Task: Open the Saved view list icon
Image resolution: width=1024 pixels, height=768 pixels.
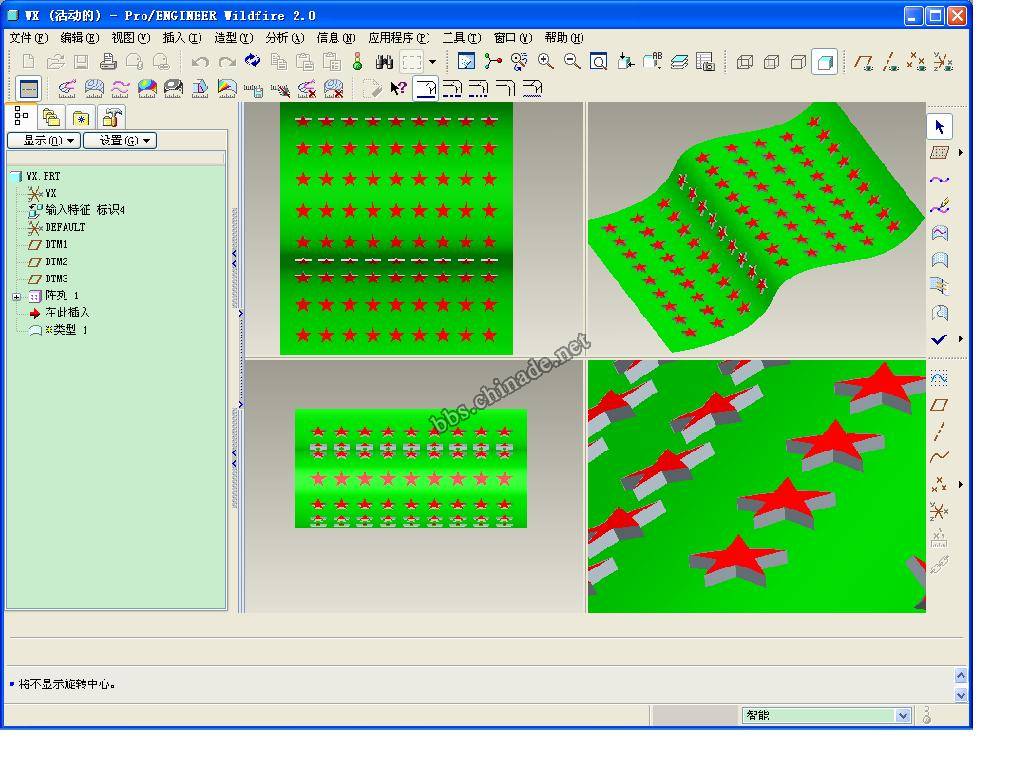Action: tap(652, 61)
